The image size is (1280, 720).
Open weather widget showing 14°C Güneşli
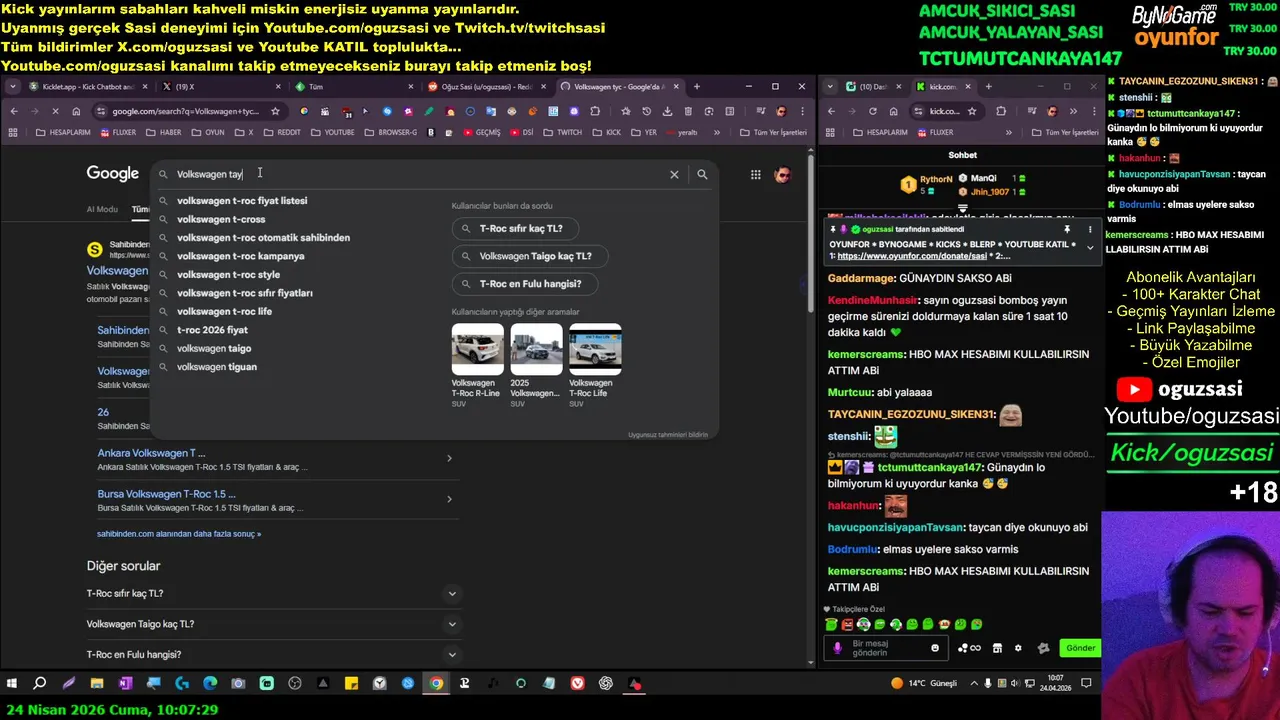tap(925, 684)
